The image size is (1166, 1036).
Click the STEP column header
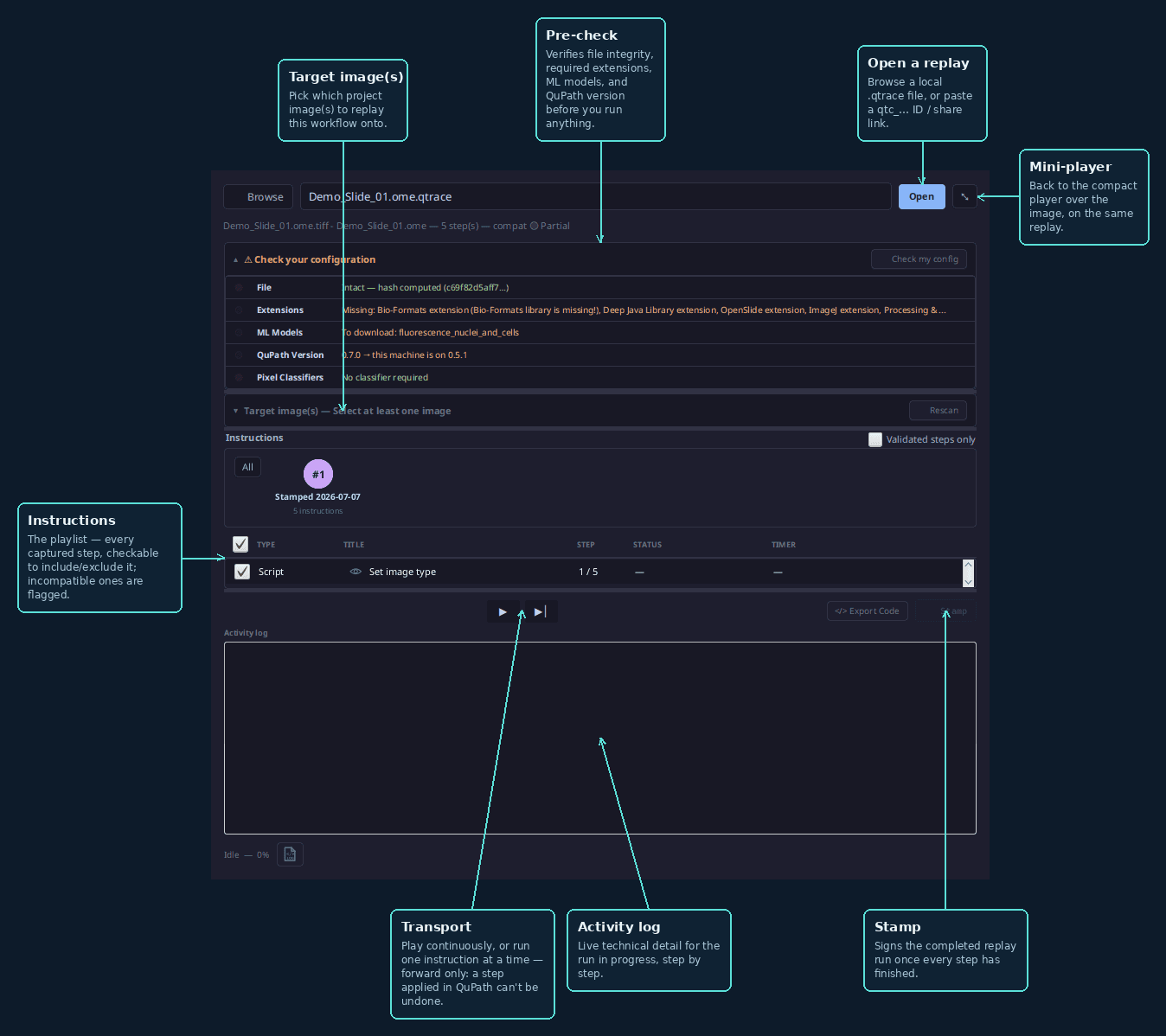click(586, 545)
